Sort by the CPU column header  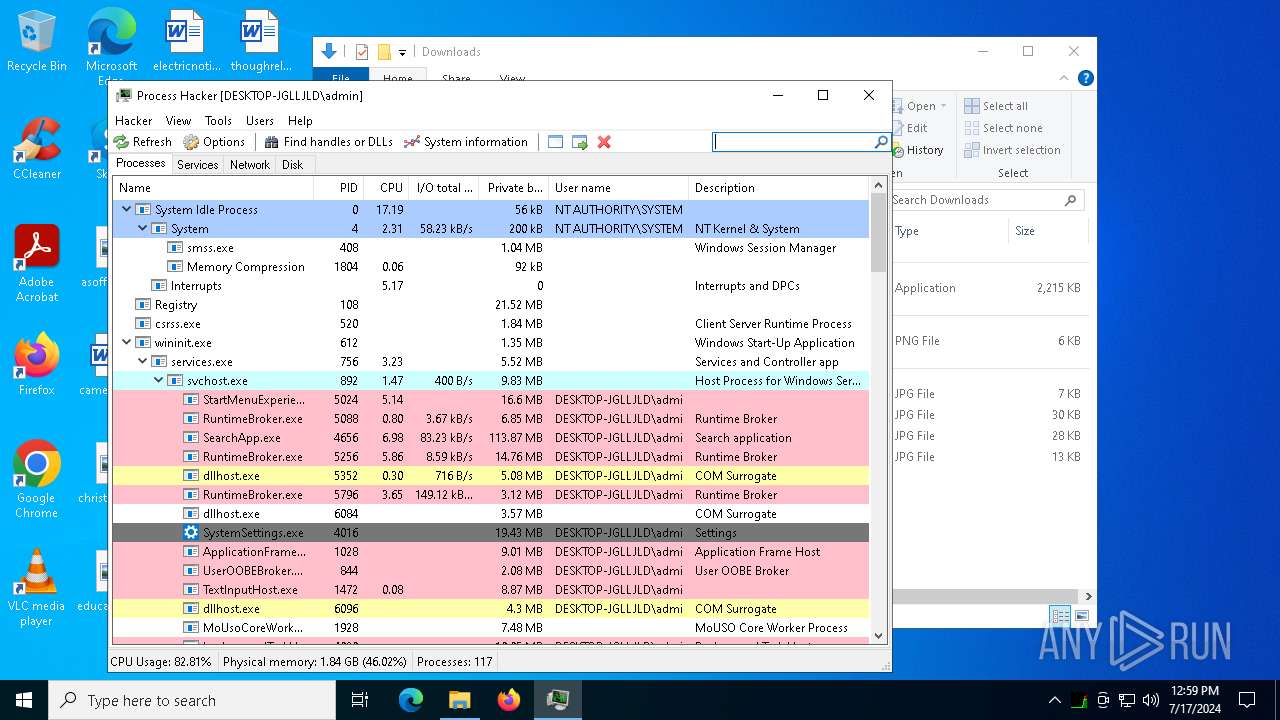point(386,188)
